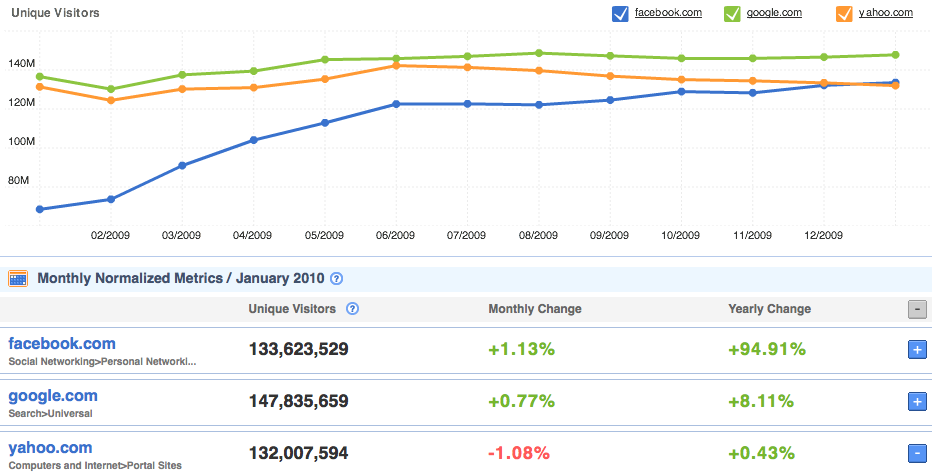
Task: Click the Yearly Change column header
Action: [770, 309]
